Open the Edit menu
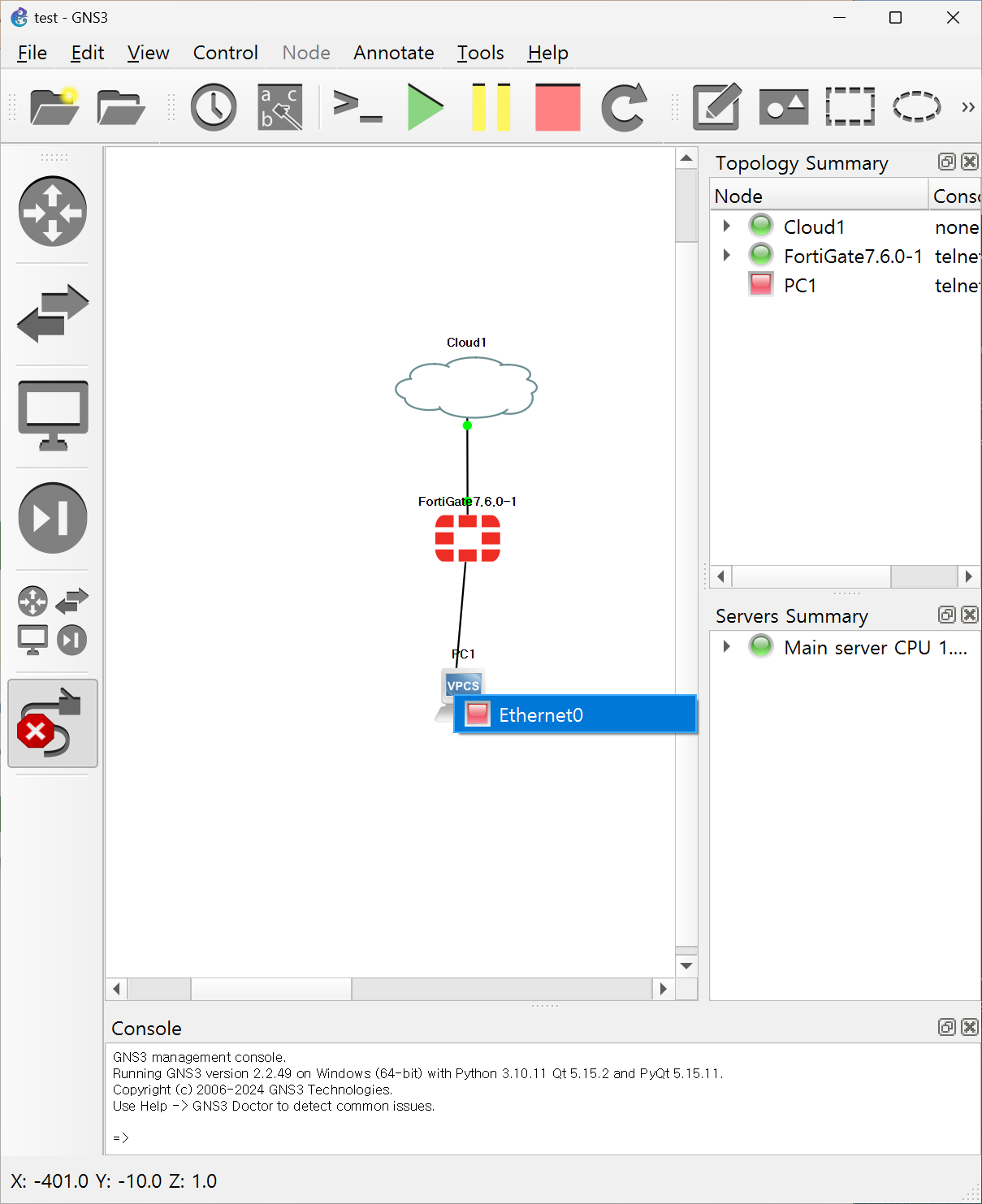 pyautogui.click(x=88, y=53)
